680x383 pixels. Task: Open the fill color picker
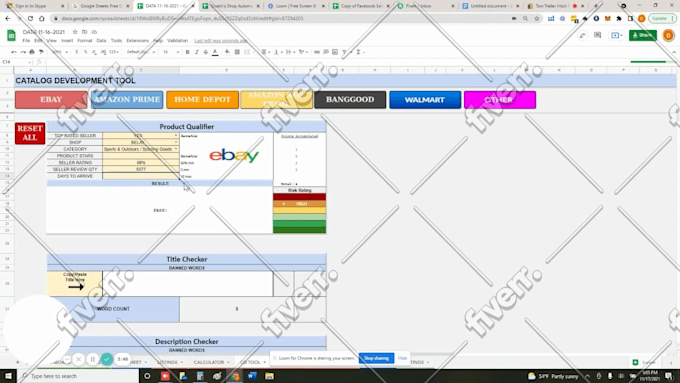227,52
